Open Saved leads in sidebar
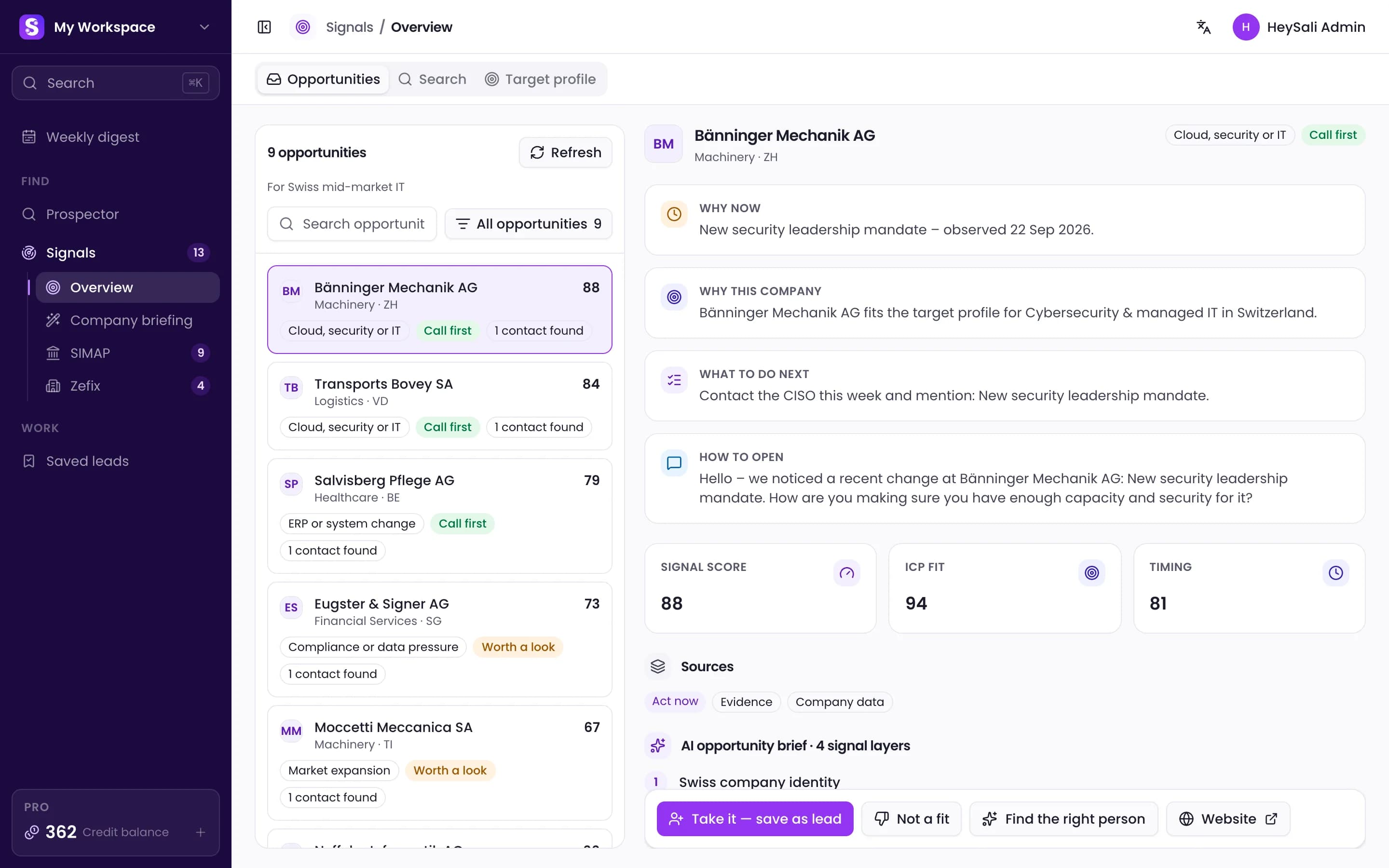 (115, 461)
